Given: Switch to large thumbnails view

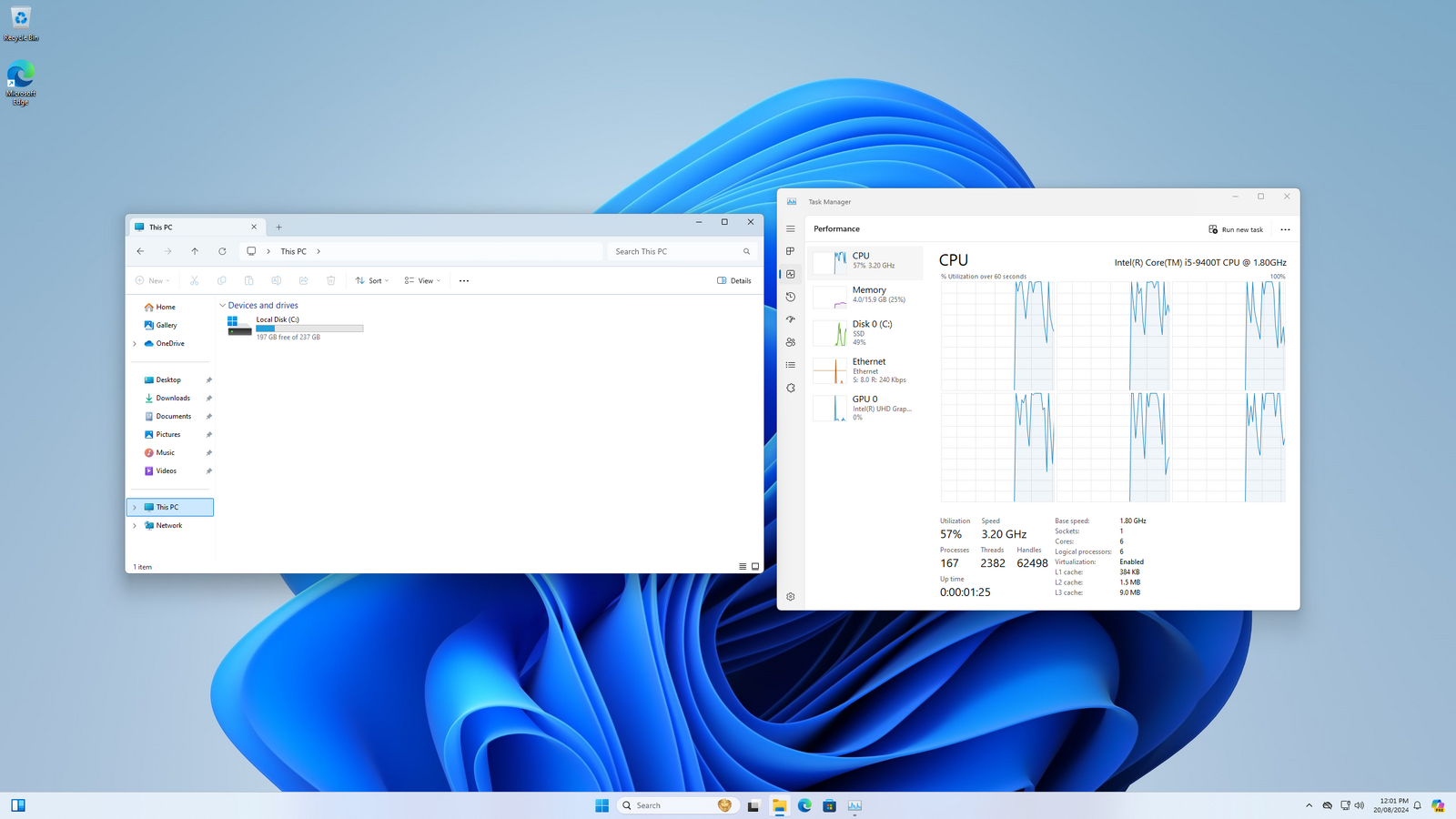Looking at the screenshot, I should point(754,566).
